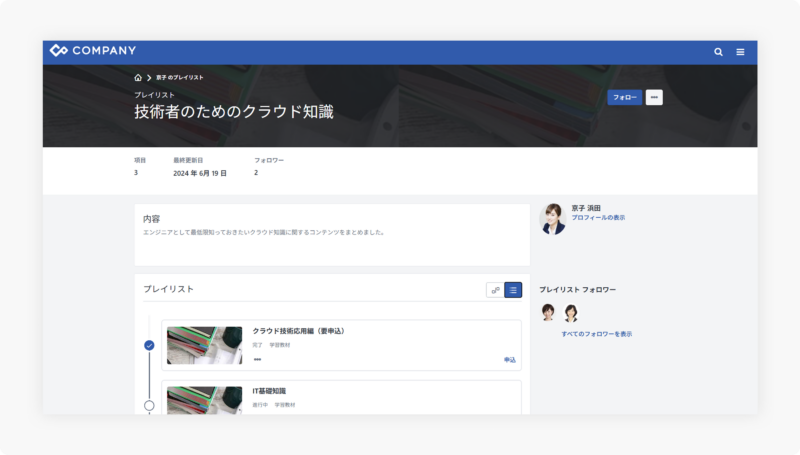Screen dimensions: 800x455
Task: Open 京子 のプレイリスト breadcrumb link
Action: [180, 78]
